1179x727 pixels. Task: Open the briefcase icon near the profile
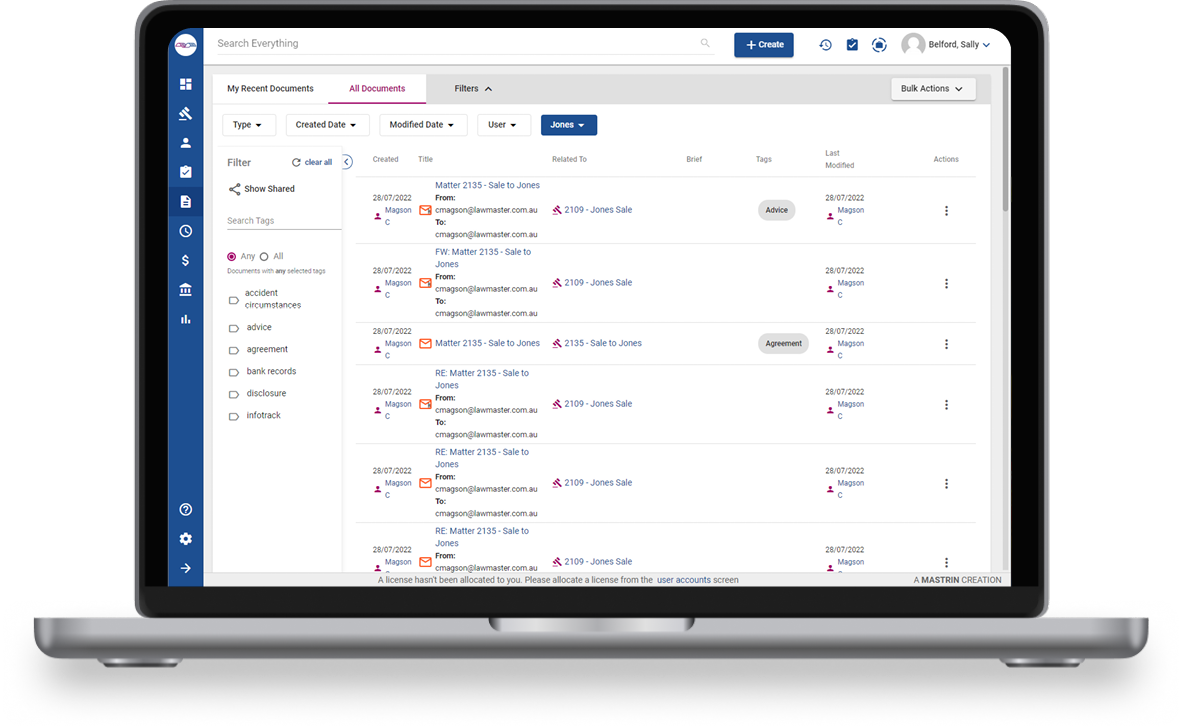pyautogui.click(x=879, y=44)
